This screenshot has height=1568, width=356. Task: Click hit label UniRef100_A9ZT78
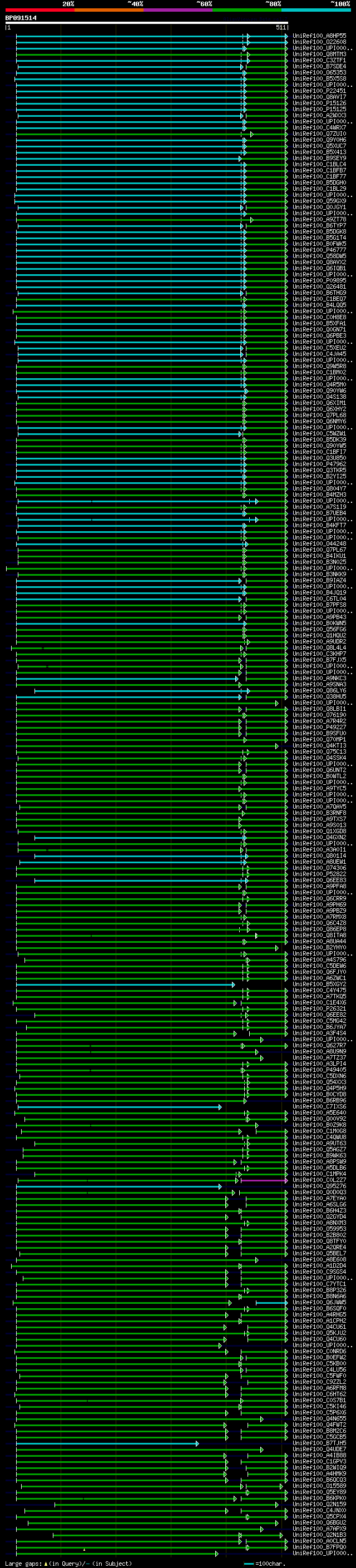coord(319,220)
